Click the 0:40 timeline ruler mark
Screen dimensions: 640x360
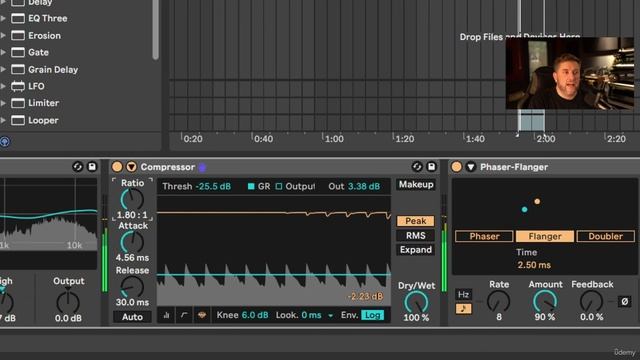coord(263,139)
